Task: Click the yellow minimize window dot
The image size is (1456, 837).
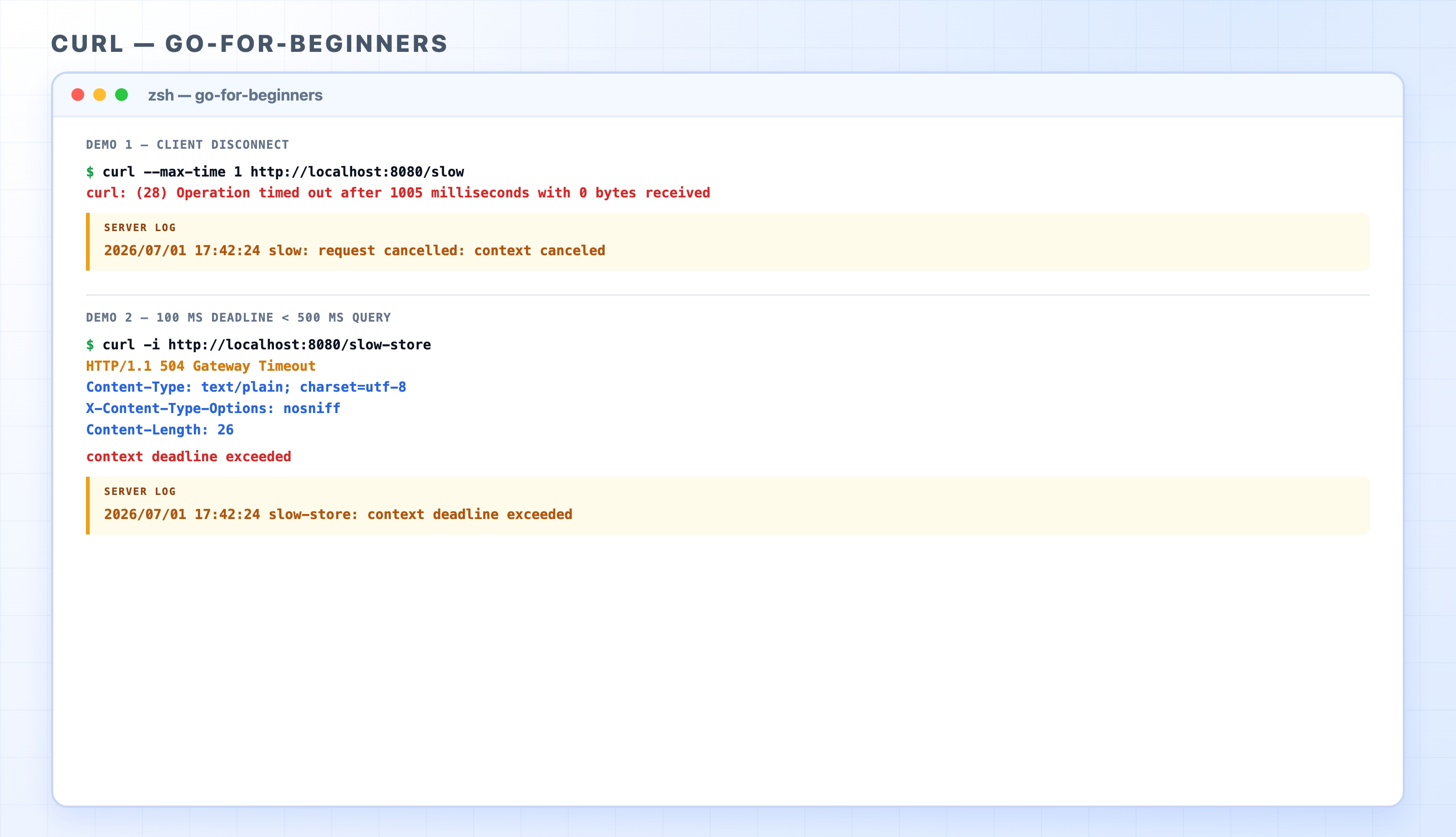Action: coord(100,95)
